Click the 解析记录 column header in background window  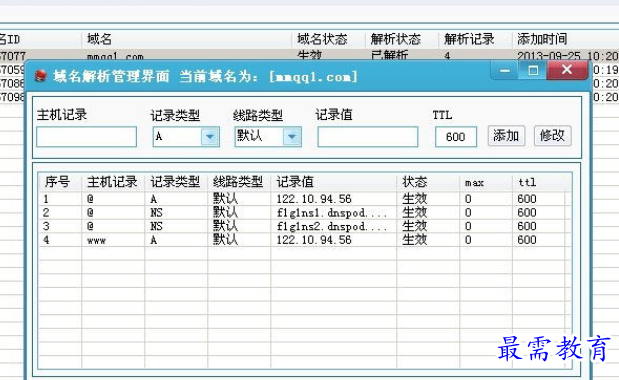[x=475, y=39]
